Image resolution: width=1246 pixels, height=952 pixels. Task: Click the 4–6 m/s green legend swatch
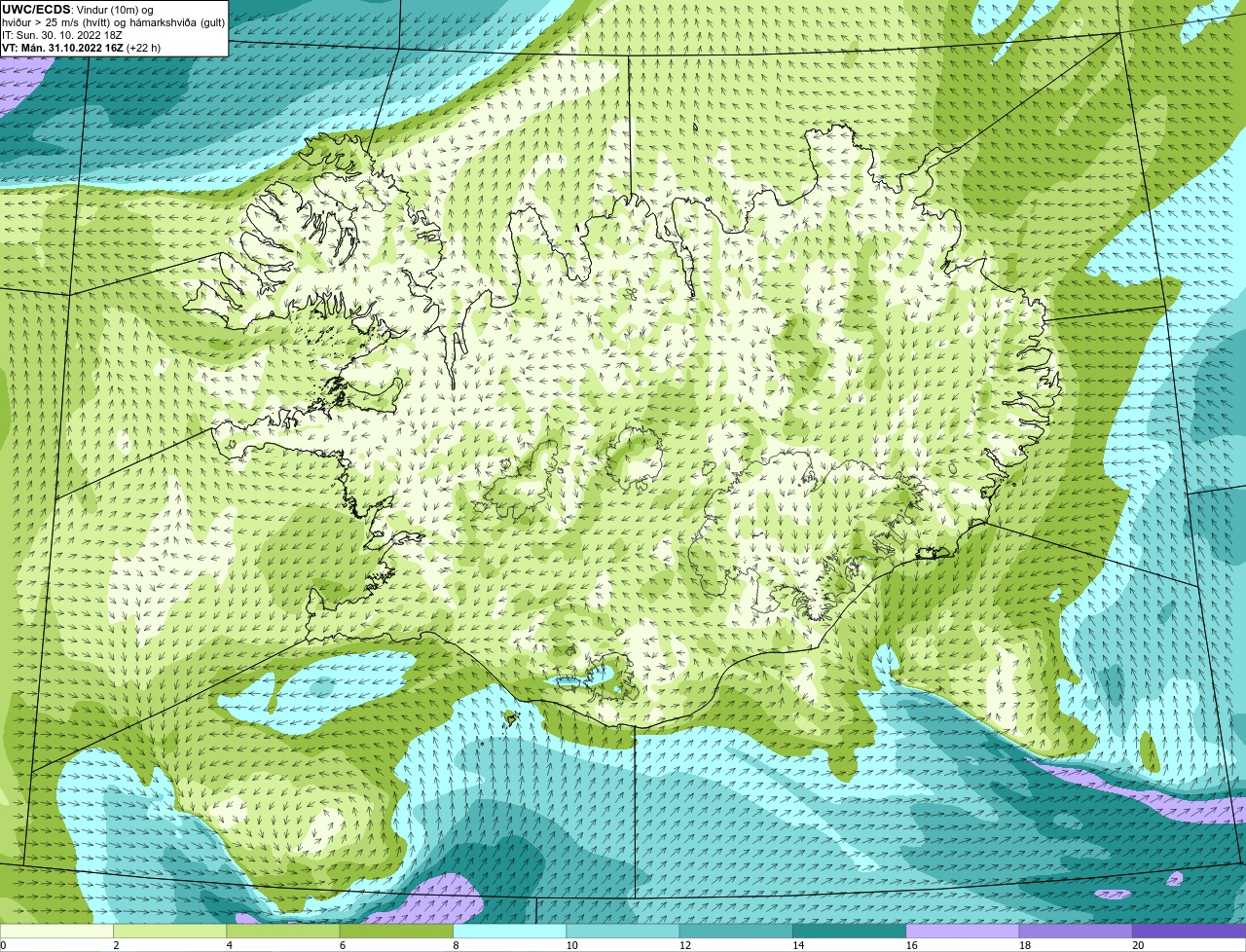283,931
